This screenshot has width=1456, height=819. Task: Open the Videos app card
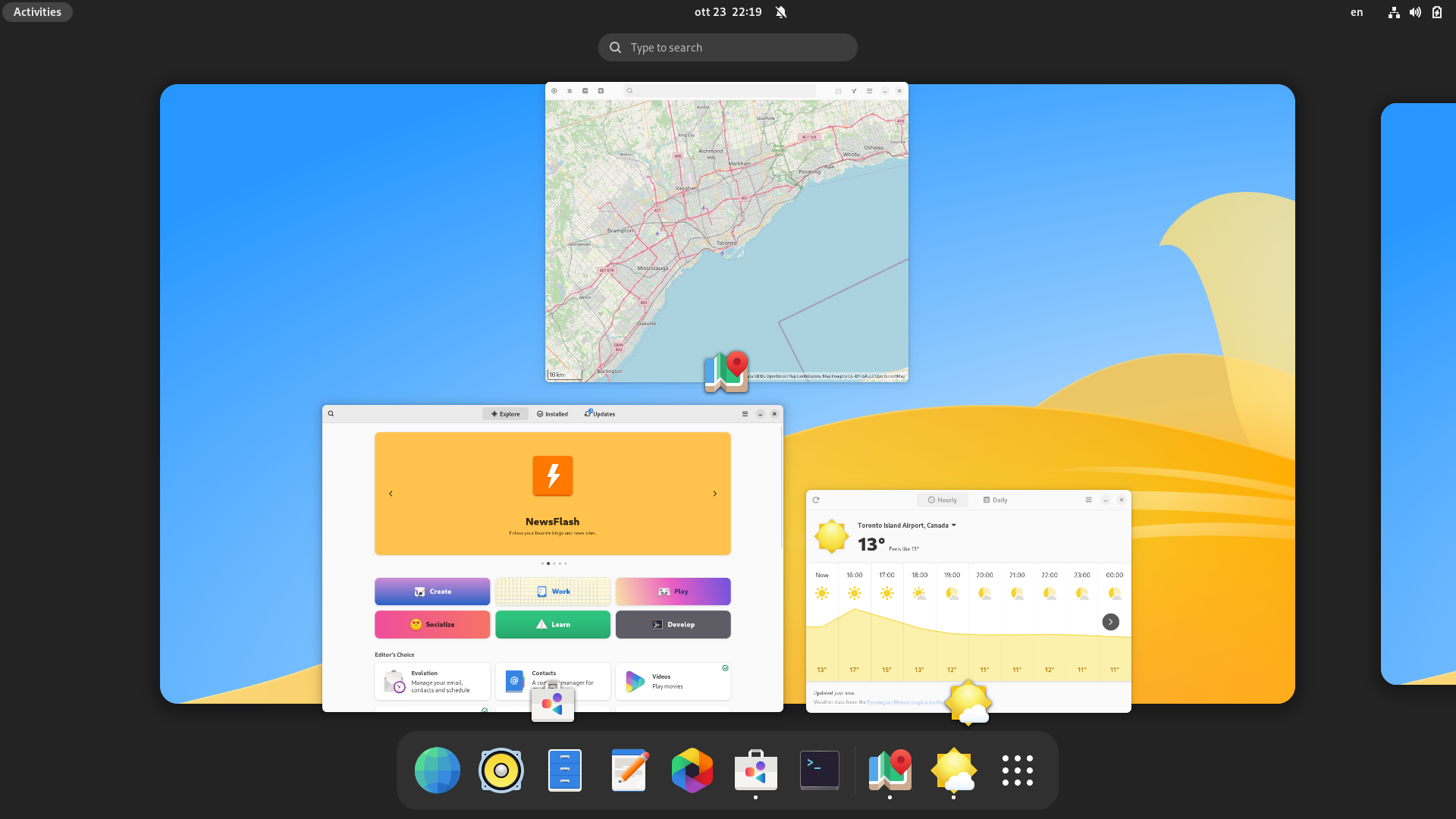(673, 682)
